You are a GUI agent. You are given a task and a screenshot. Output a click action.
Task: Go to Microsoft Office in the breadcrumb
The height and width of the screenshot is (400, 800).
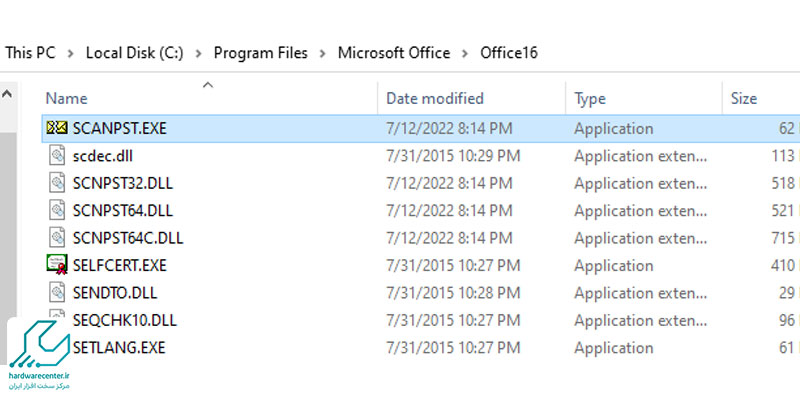coord(394,53)
